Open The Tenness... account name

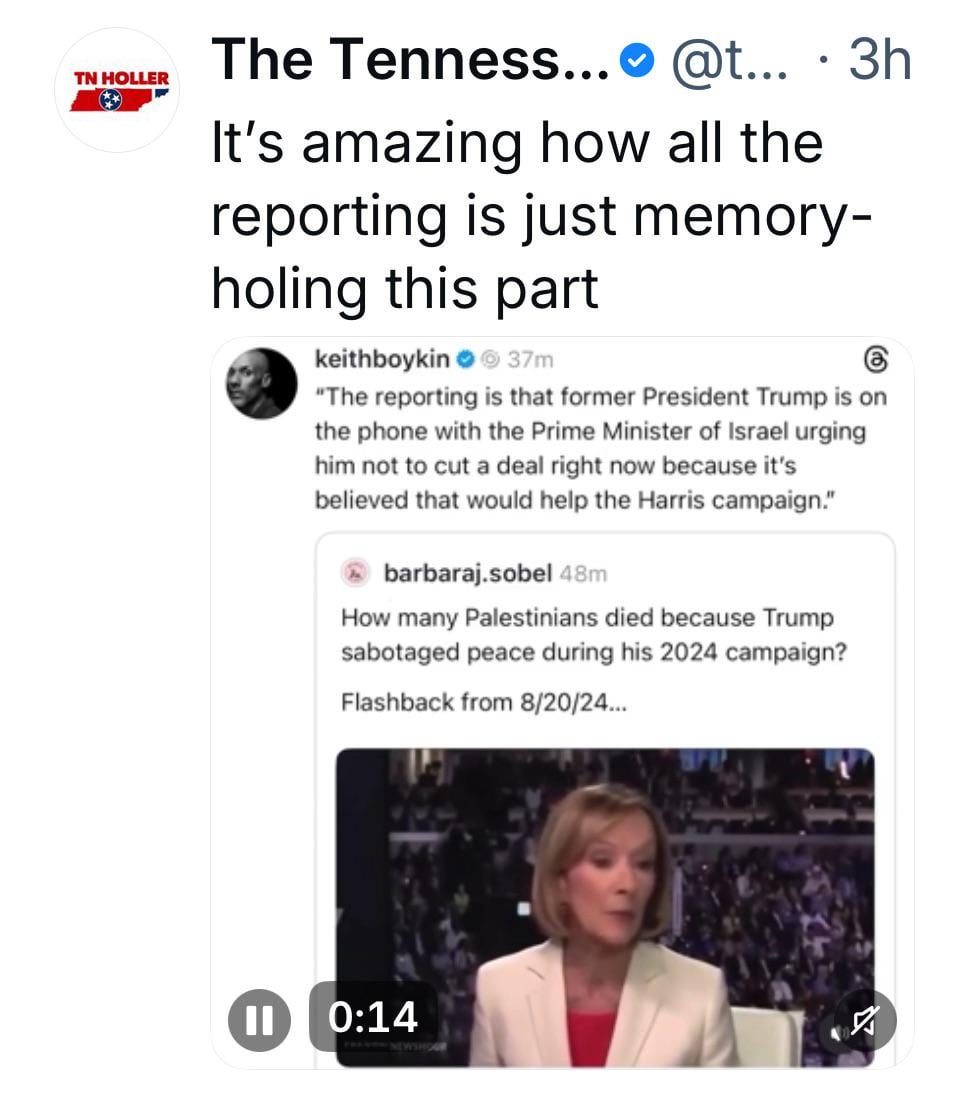click(x=411, y=62)
